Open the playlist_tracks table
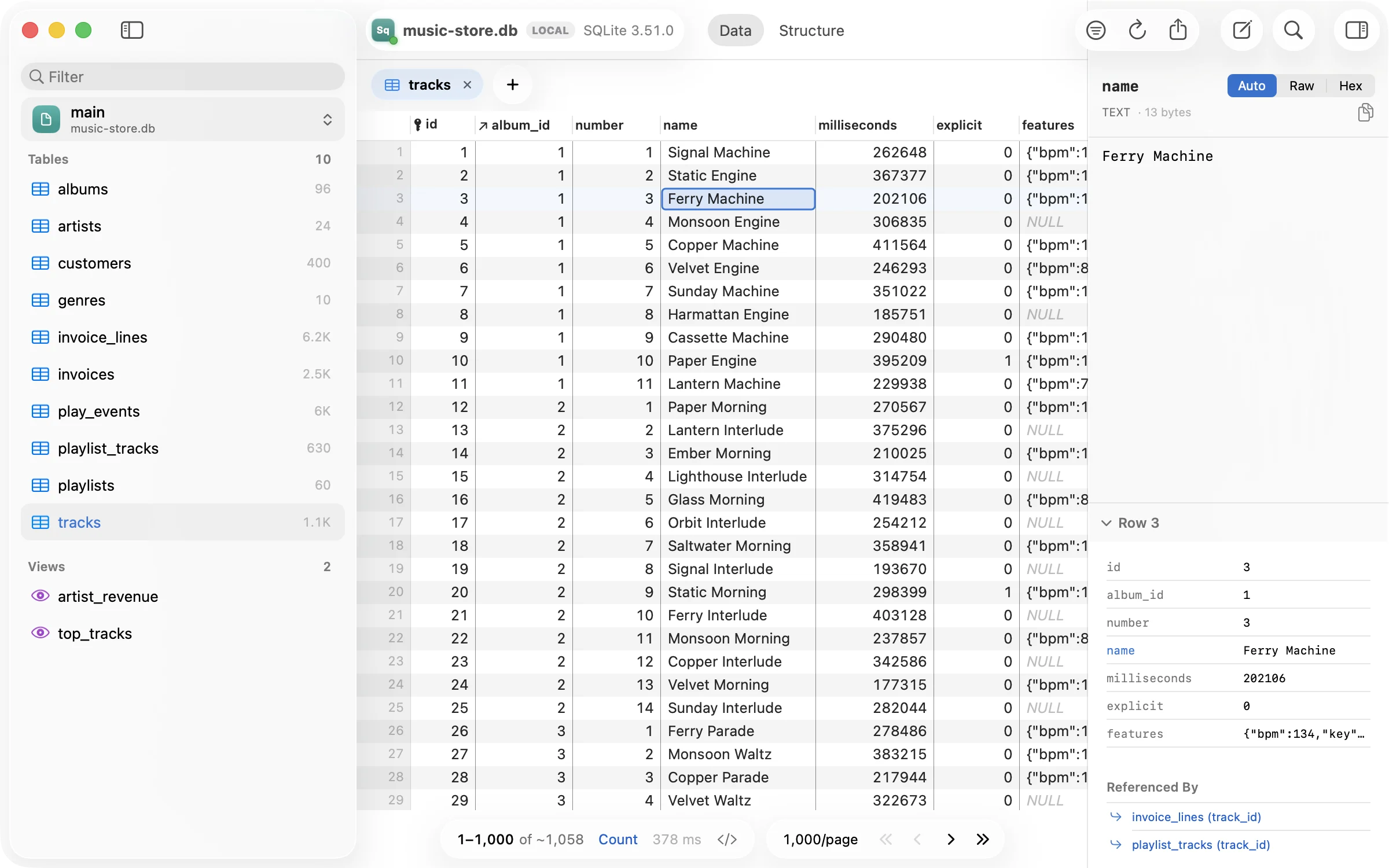 (x=183, y=448)
